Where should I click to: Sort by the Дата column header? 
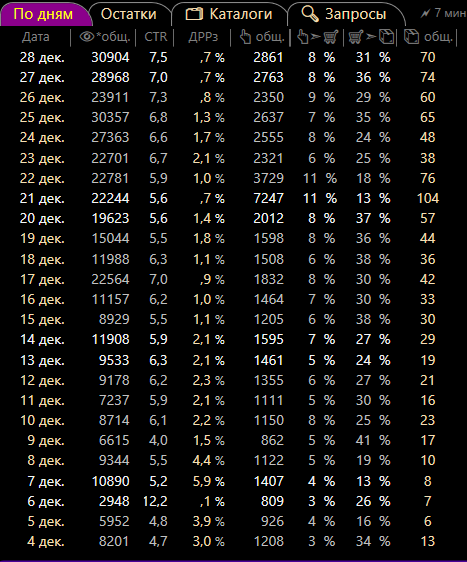point(35,37)
